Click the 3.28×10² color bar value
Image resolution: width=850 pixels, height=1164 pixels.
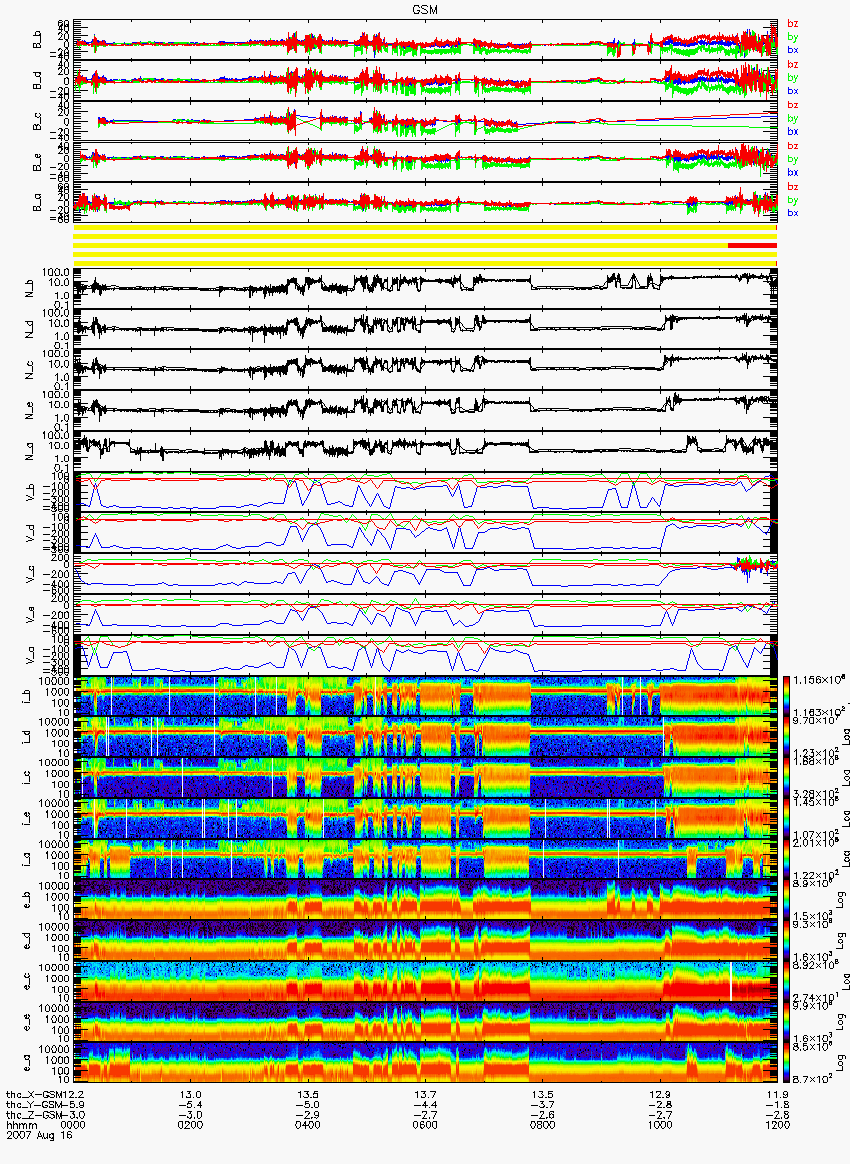(x=817, y=793)
